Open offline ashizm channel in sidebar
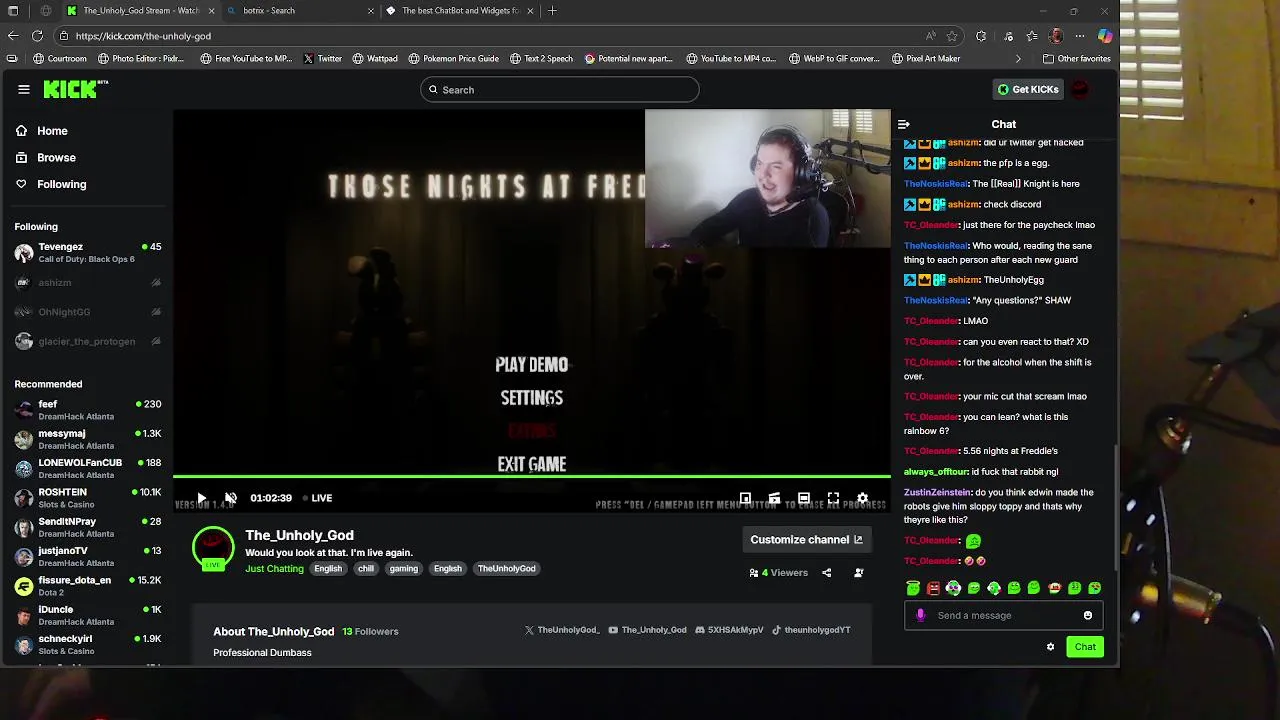Image resolution: width=1280 pixels, height=720 pixels. point(88,283)
